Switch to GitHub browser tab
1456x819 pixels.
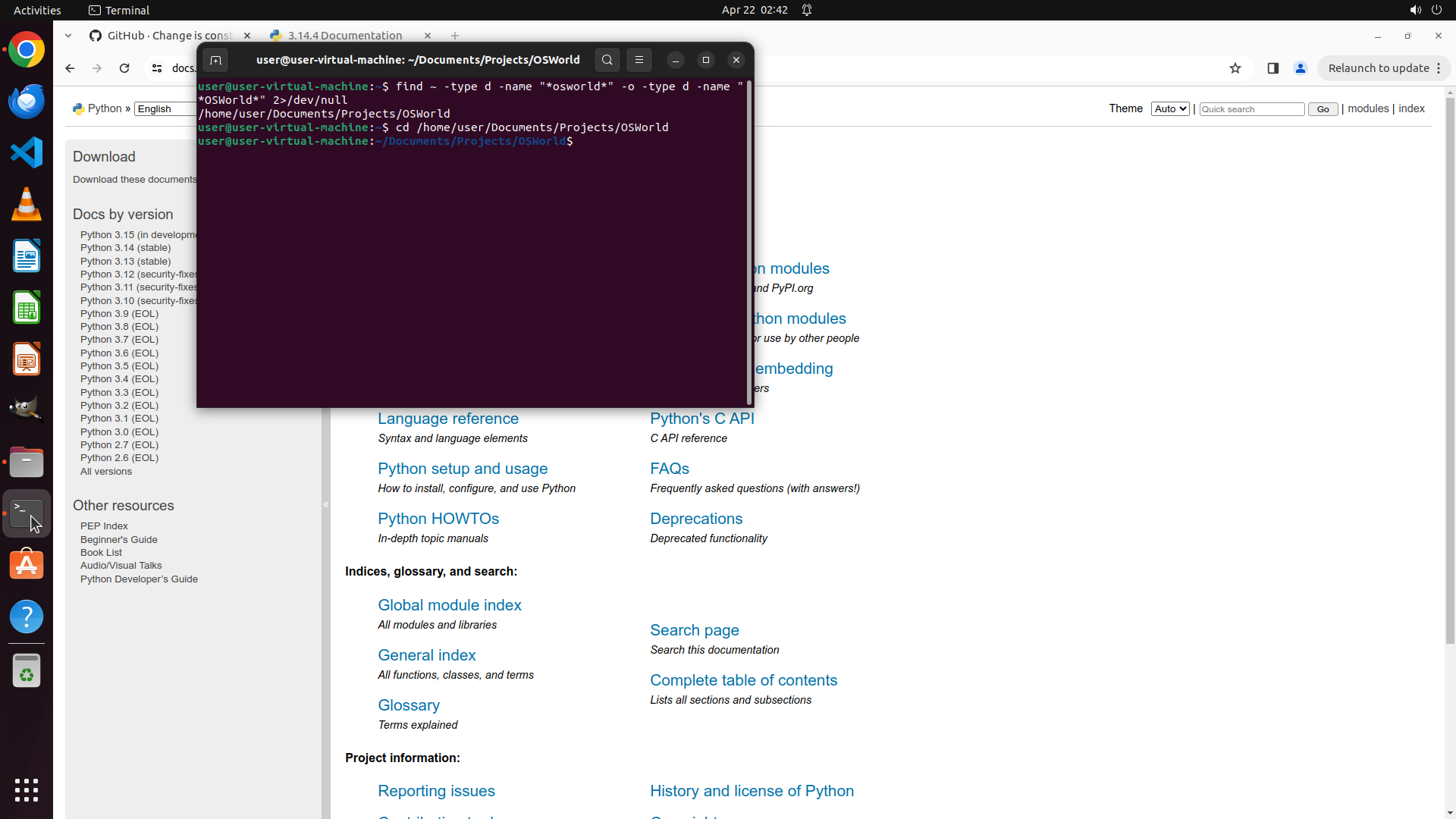(168, 36)
